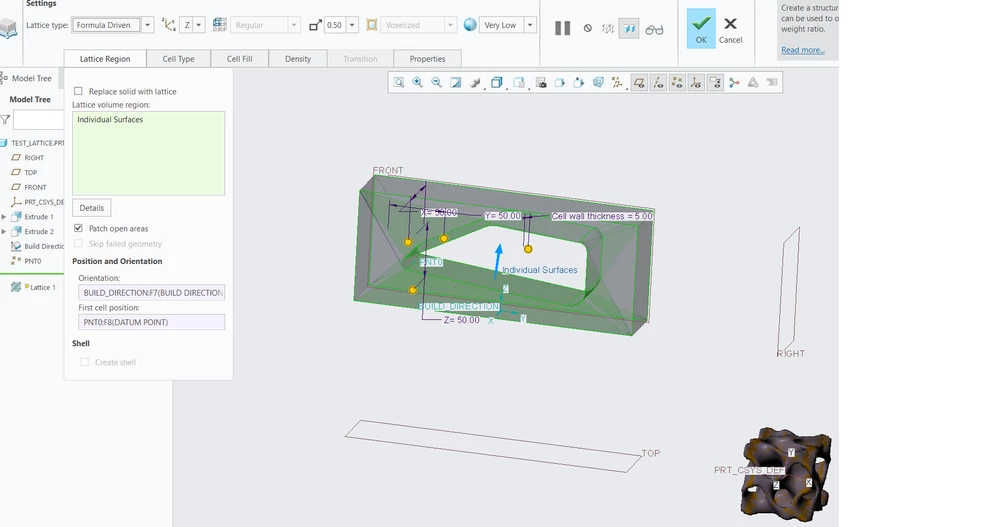The image size is (998, 527).
Task: Select FRONT plane in model tree
Action: [x=35, y=187]
